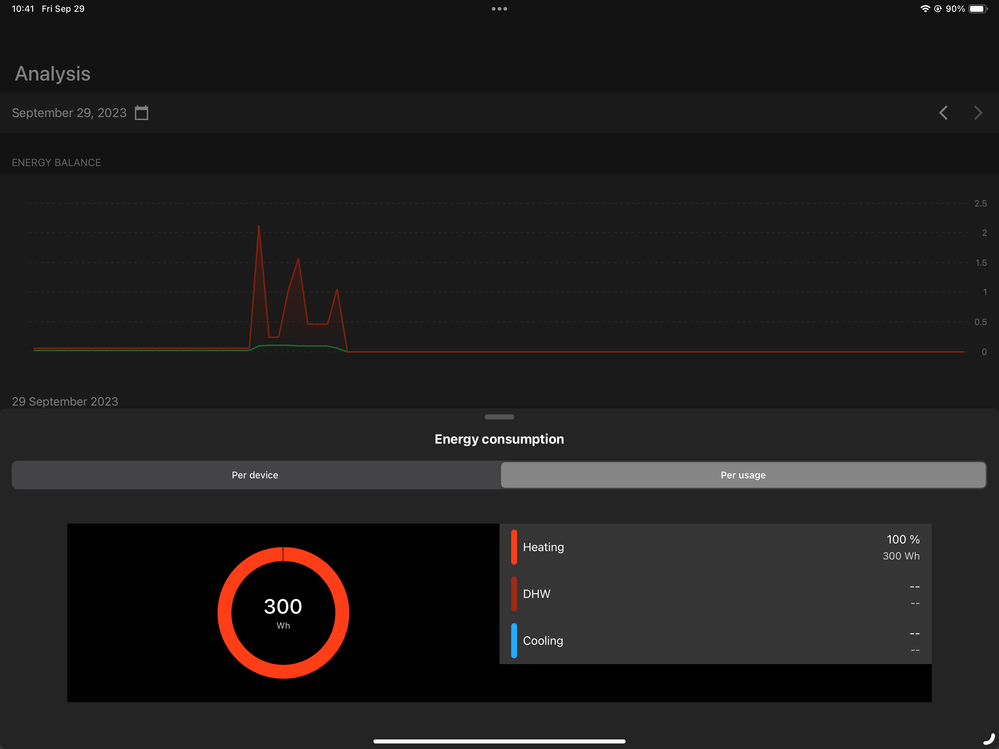This screenshot has height=749, width=999.
Task: Go to previous day with left arrow
Action: (943, 113)
